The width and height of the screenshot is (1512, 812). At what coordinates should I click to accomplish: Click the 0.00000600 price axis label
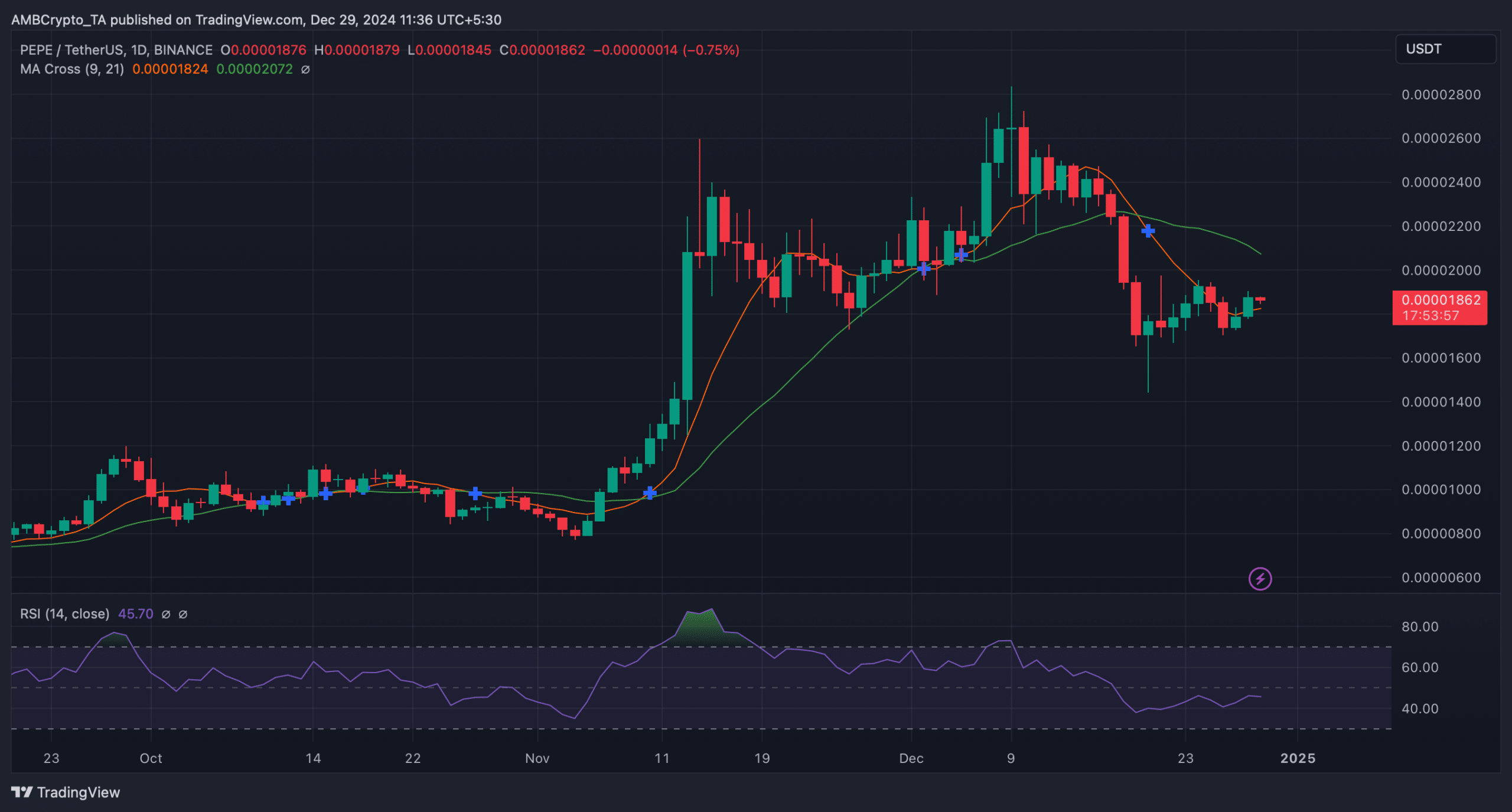coord(1441,578)
